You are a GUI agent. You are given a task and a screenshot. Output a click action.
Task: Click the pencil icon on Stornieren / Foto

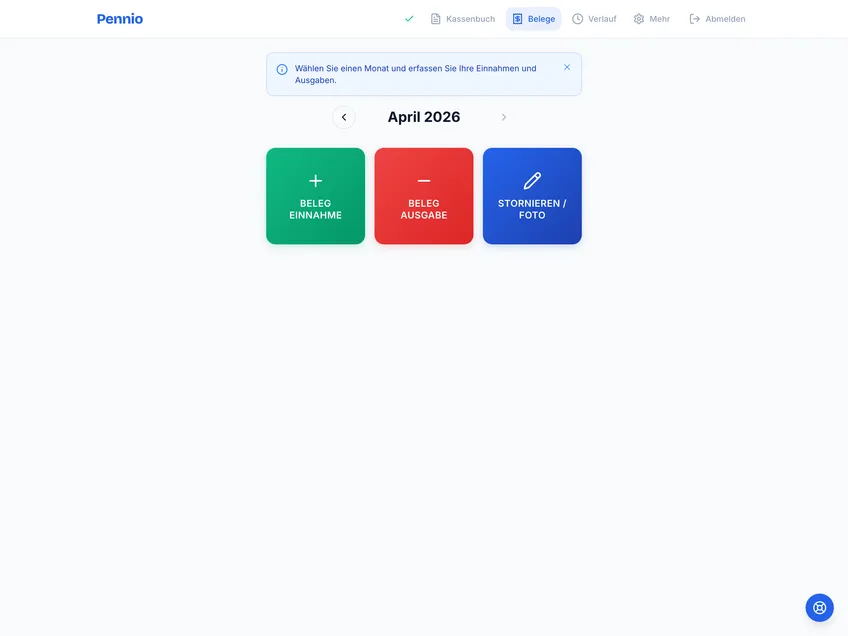(x=532, y=181)
